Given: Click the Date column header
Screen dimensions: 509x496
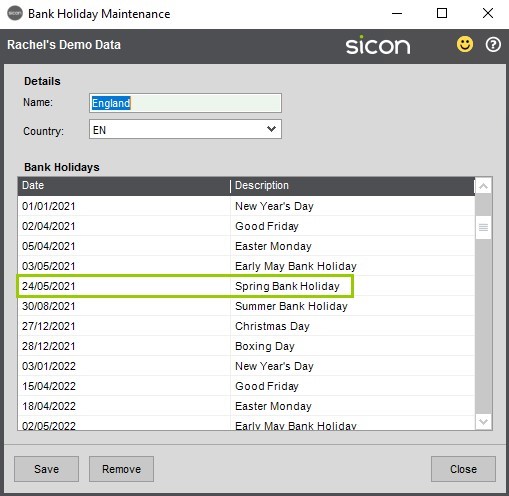Looking at the screenshot, I should tap(124, 186).
